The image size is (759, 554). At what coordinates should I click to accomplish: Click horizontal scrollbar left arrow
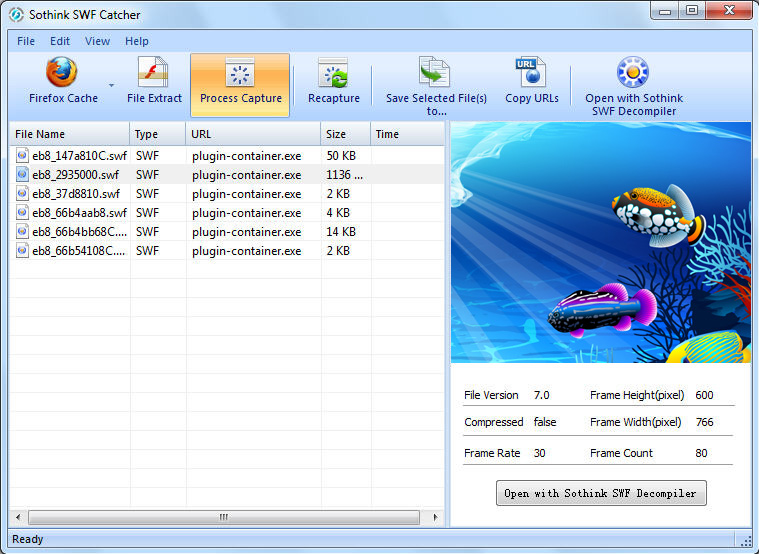pos(18,517)
